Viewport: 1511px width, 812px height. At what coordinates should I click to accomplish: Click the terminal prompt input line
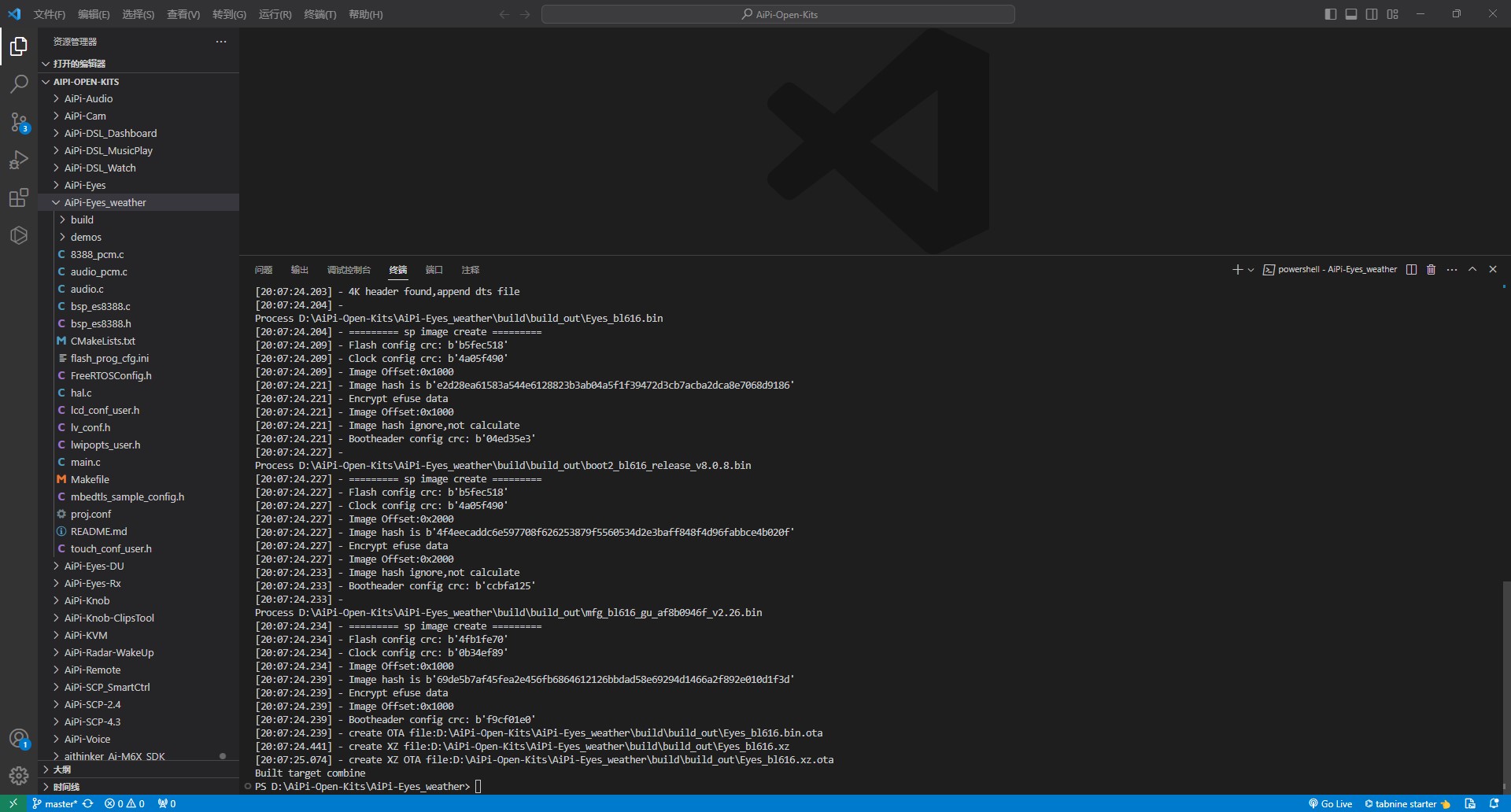tap(368, 786)
